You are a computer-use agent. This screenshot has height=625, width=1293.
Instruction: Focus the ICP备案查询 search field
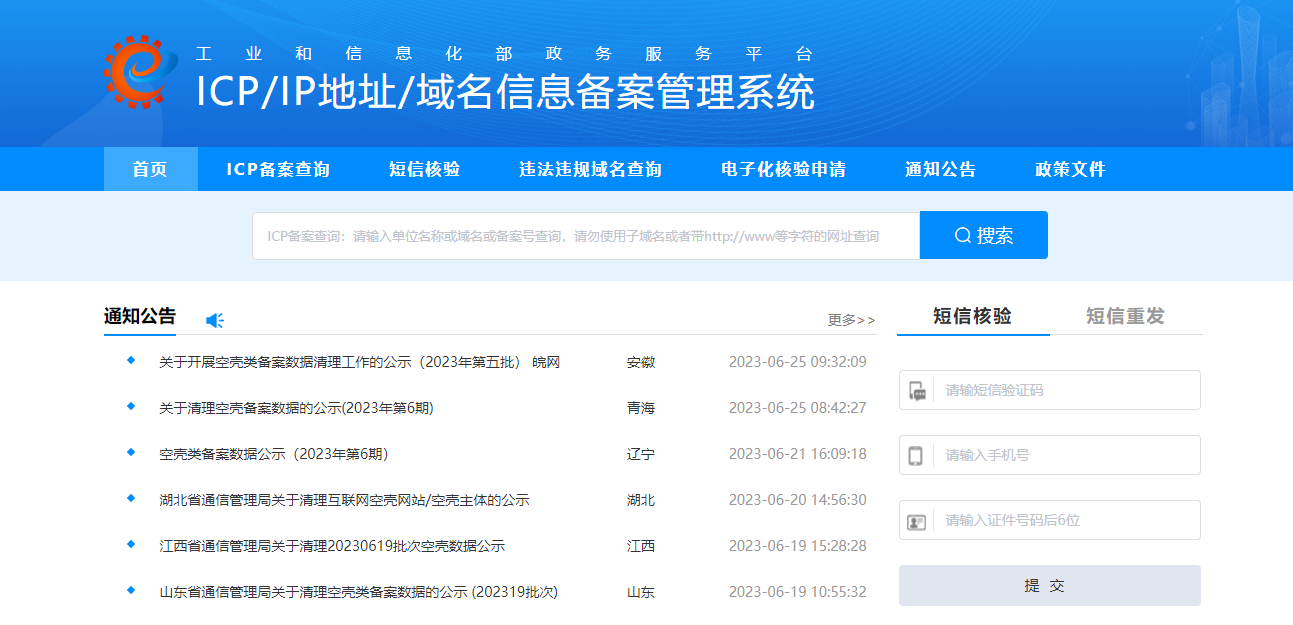[586, 236]
